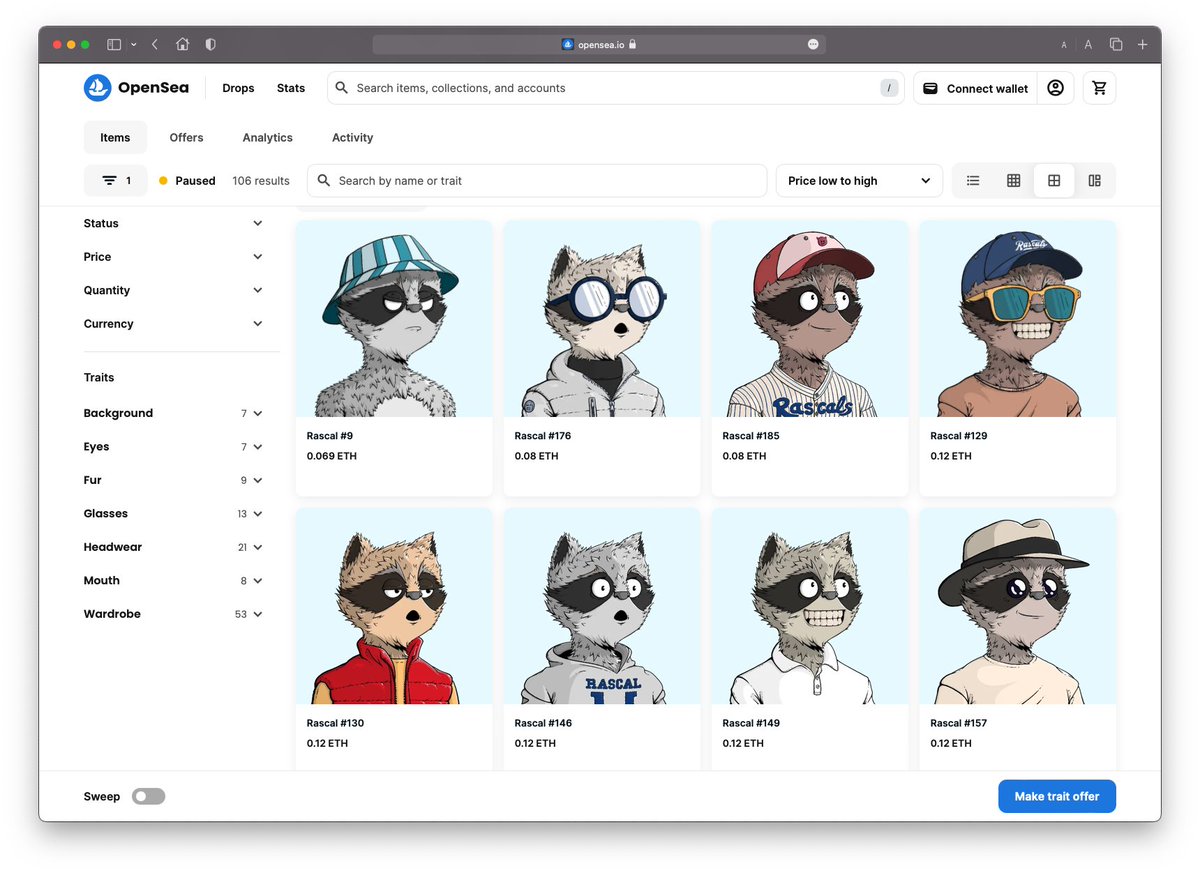Open the Drops menu

coord(238,88)
